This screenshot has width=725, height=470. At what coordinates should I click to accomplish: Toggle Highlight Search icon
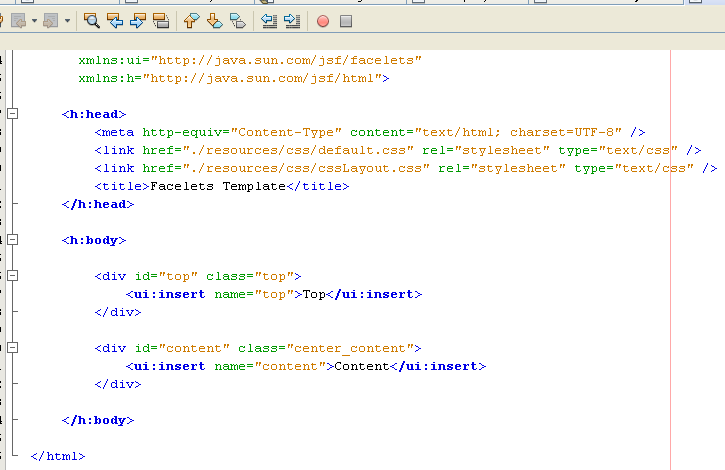tap(161, 21)
